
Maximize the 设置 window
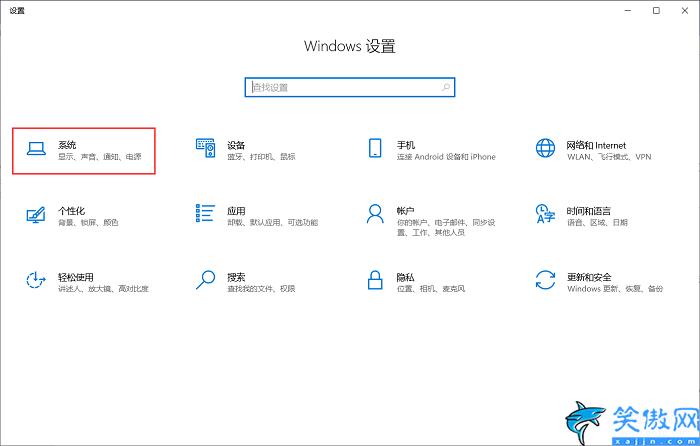[x=656, y=11]
